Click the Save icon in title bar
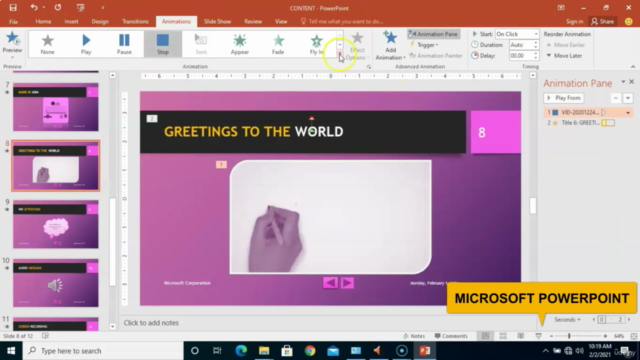The height and width of the screenshot is (360, 640). [x=13, y=8]
